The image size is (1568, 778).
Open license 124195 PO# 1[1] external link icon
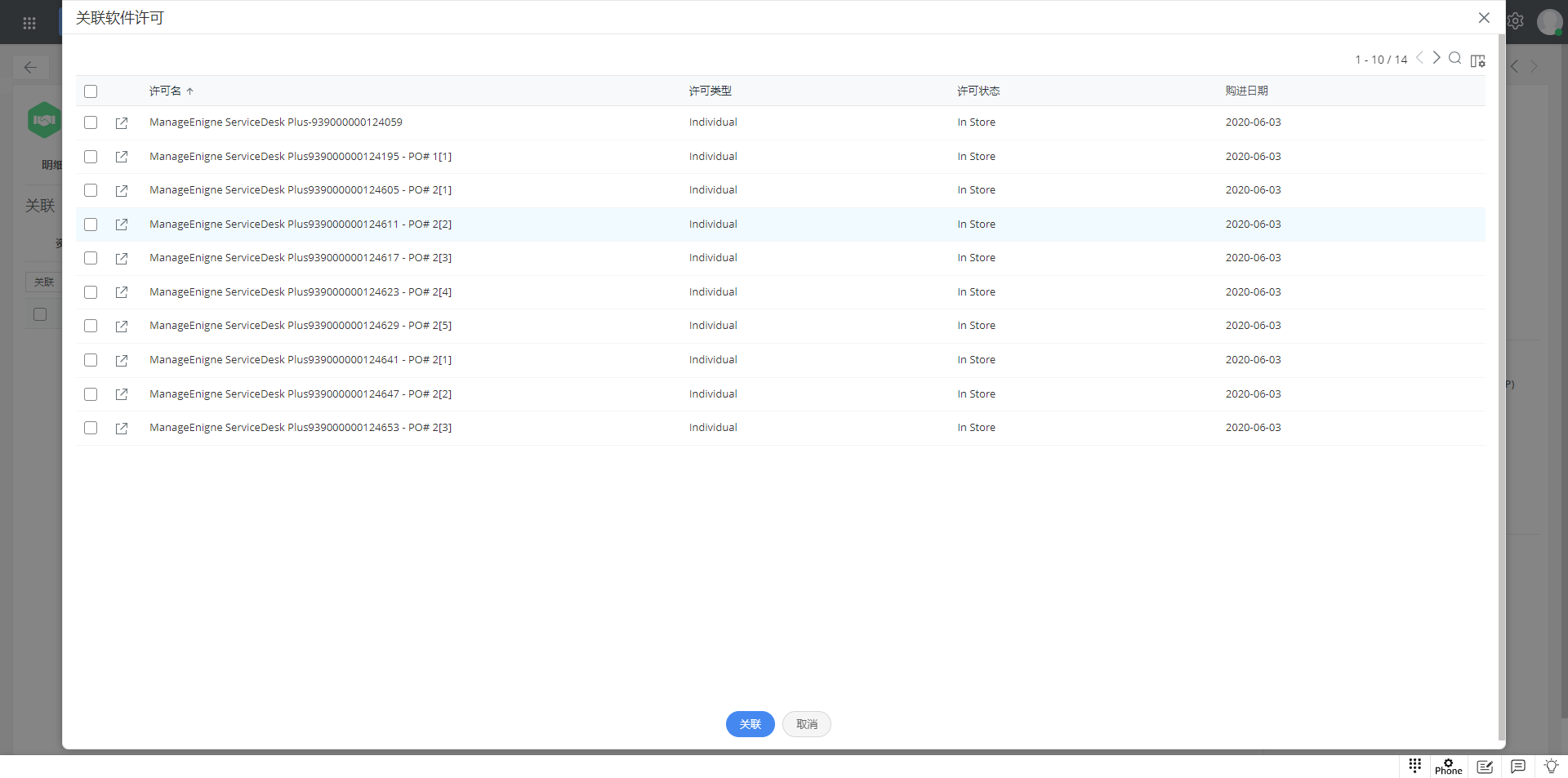tap(122, 157)
